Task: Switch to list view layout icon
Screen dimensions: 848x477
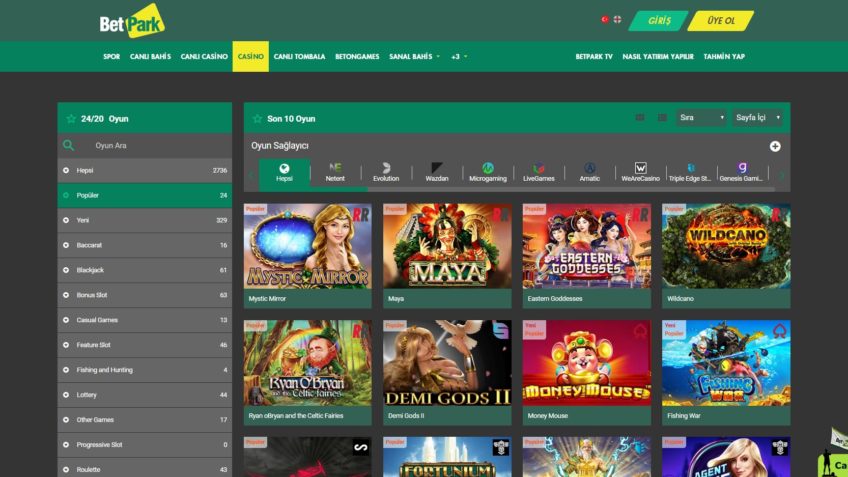Action: click(662, 117)
